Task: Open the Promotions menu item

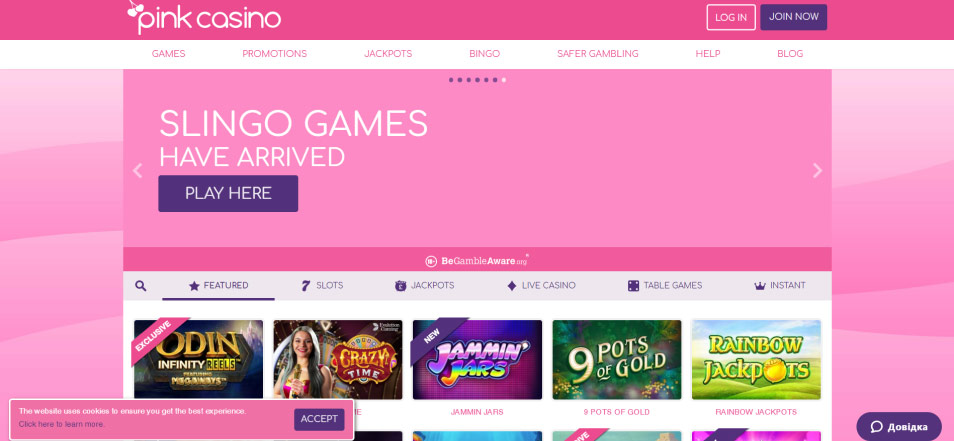Action: tap(274, 54)
